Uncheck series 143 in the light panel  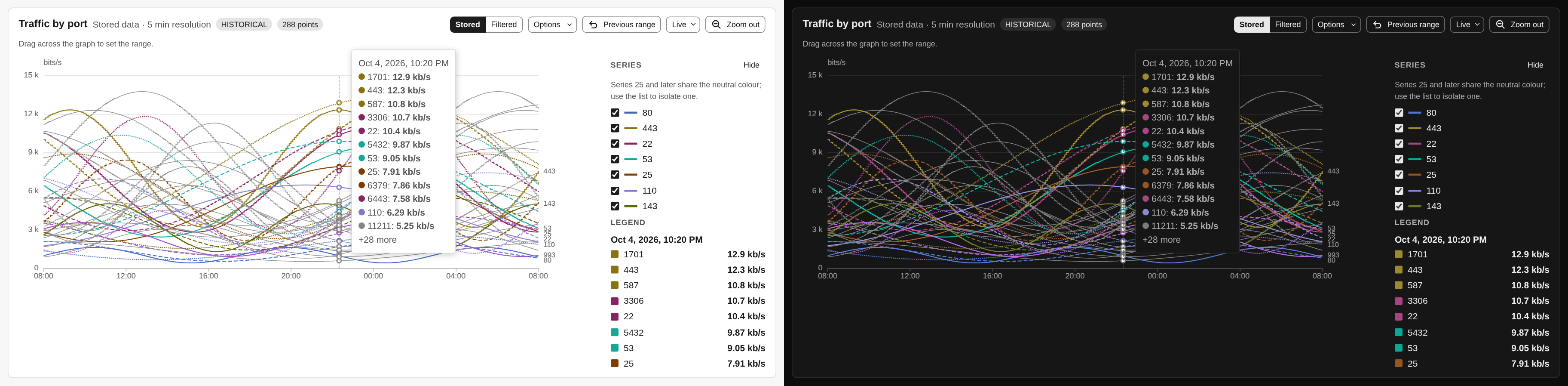click(615, 206)
